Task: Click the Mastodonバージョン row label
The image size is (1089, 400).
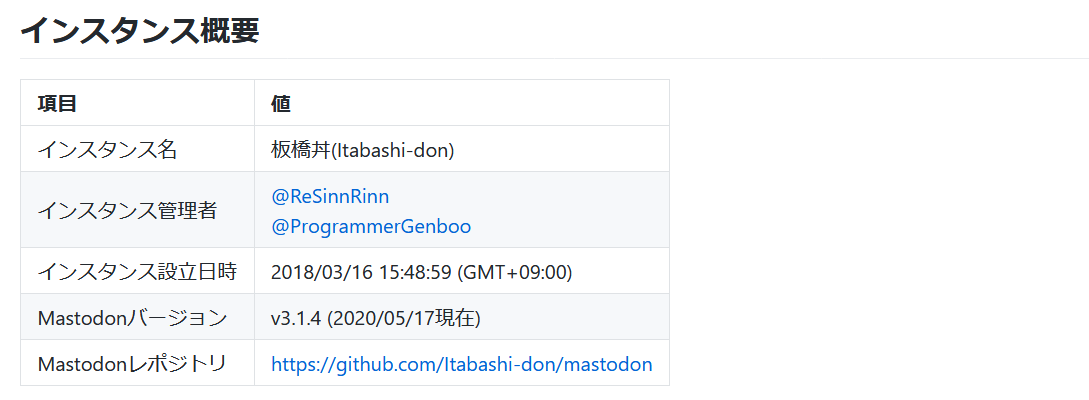Action: click(x=132, y=318)
